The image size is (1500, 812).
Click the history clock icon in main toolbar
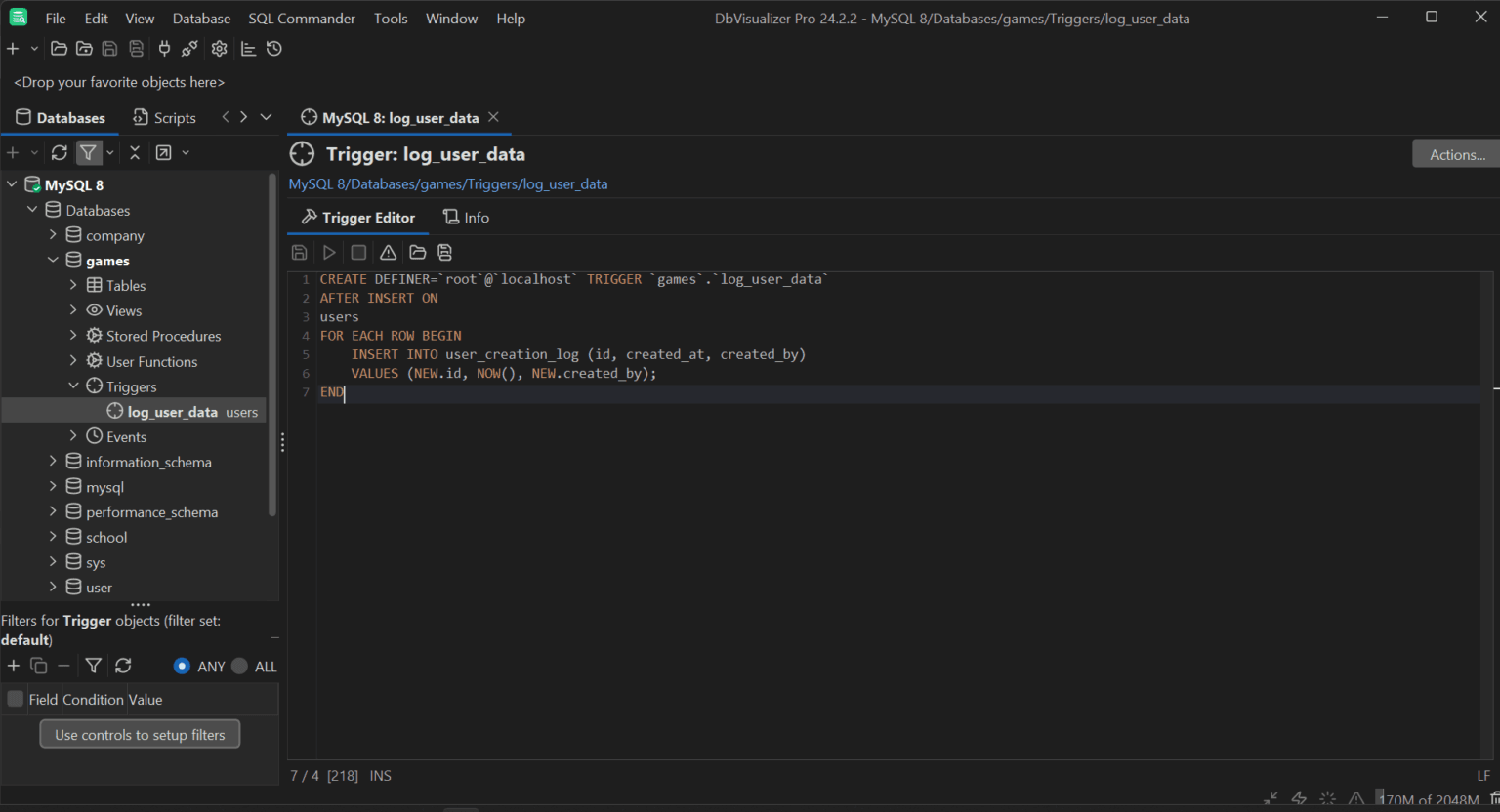[274, 49]
